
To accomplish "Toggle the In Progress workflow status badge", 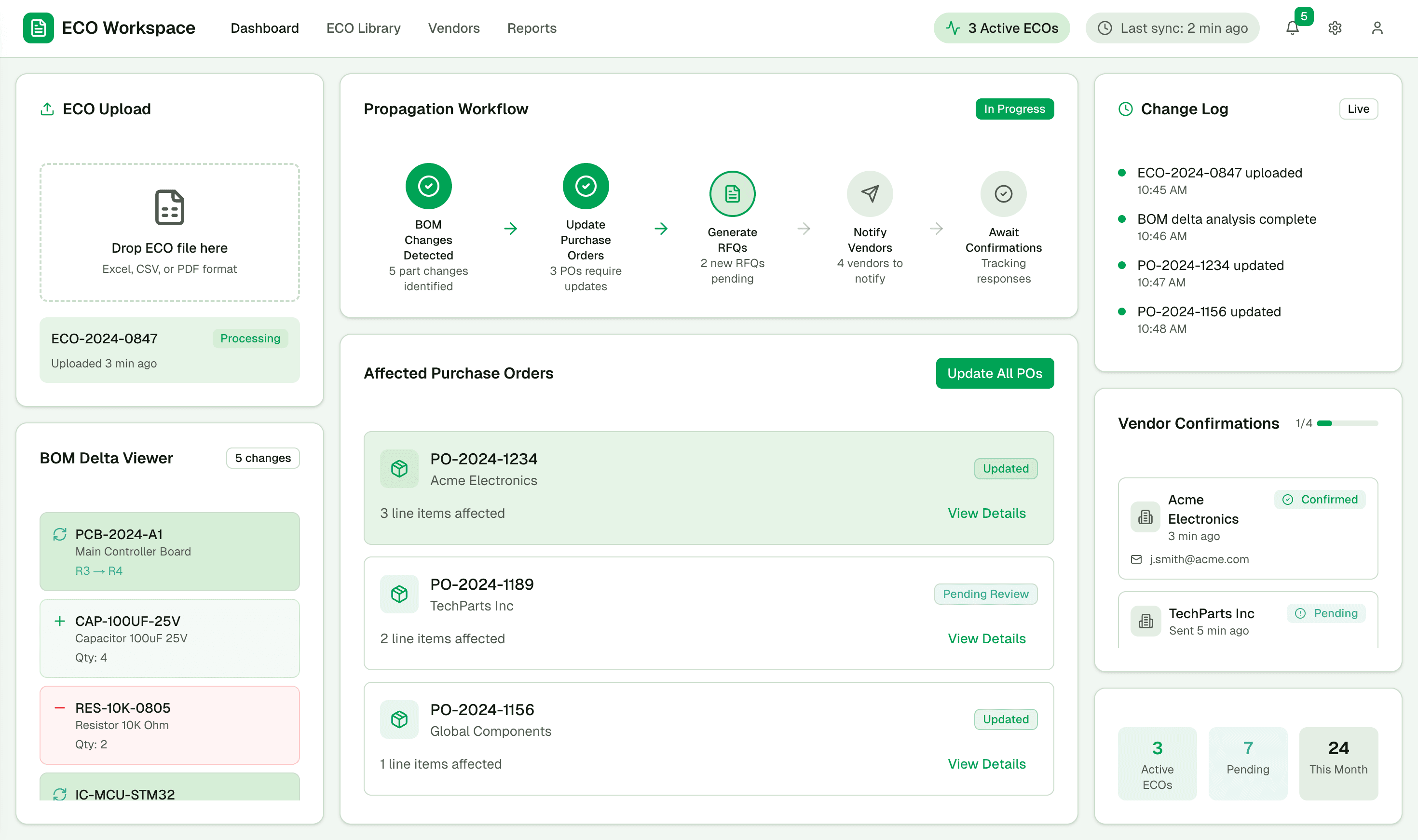I will 1014,108.
